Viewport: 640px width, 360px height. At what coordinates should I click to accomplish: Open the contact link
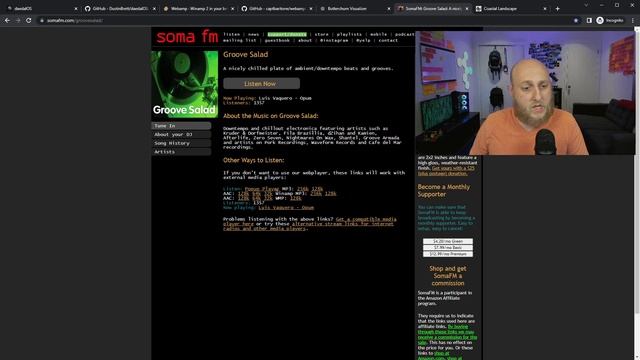click(388, 40)
